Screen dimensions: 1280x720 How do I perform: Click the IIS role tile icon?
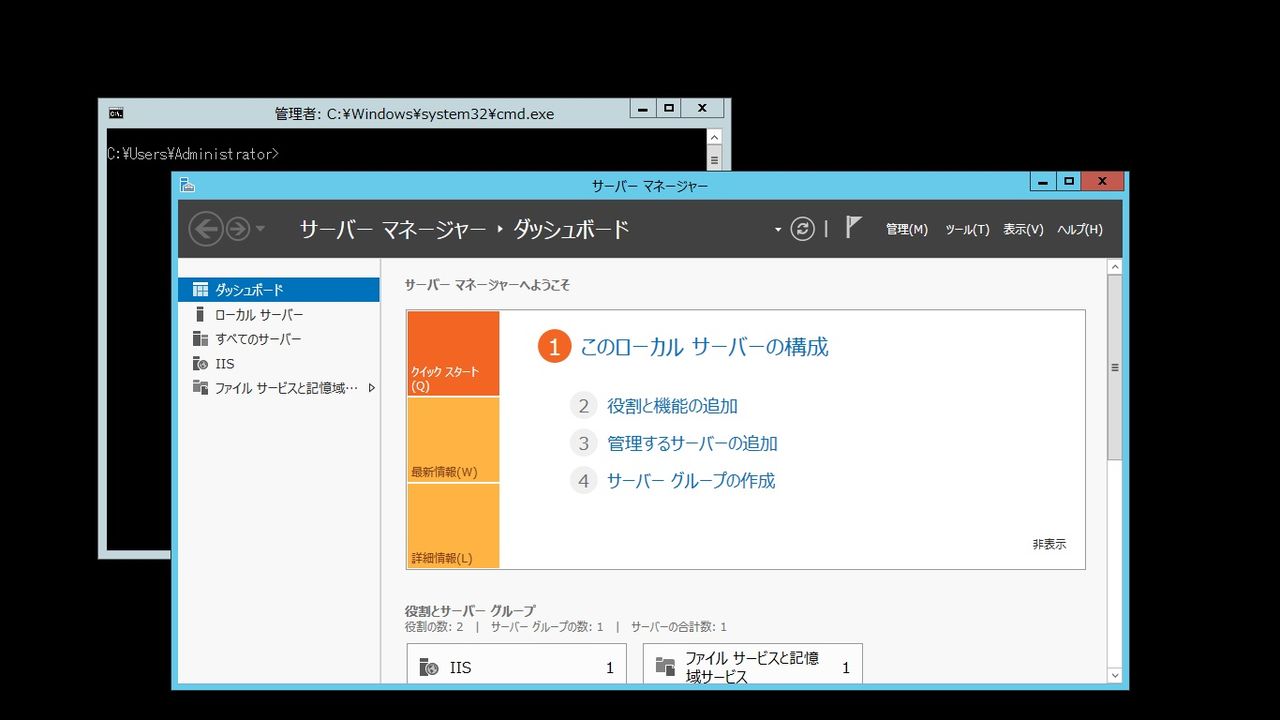click(429, 667)
